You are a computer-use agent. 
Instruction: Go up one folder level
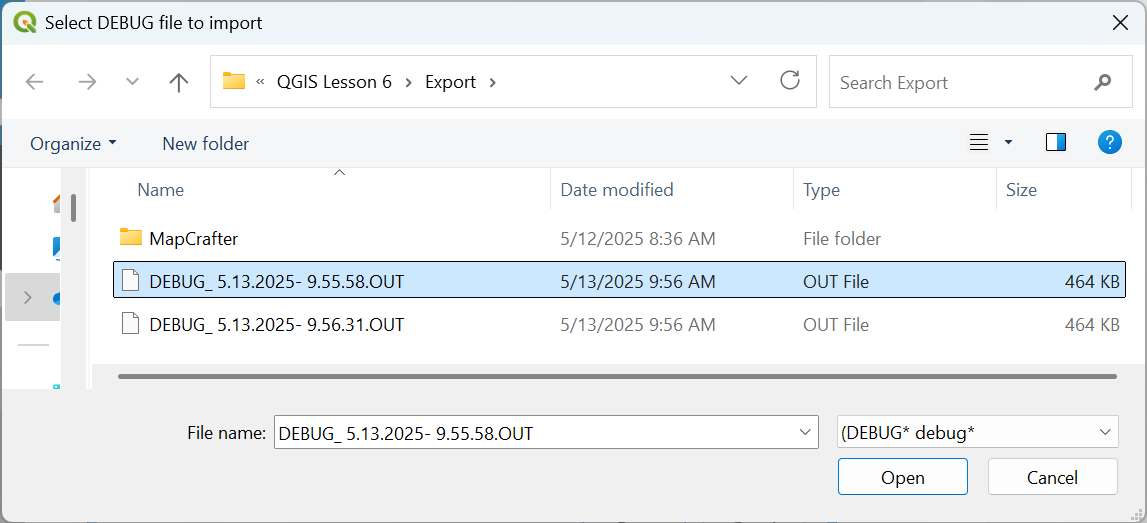click(x=179, y=82)
